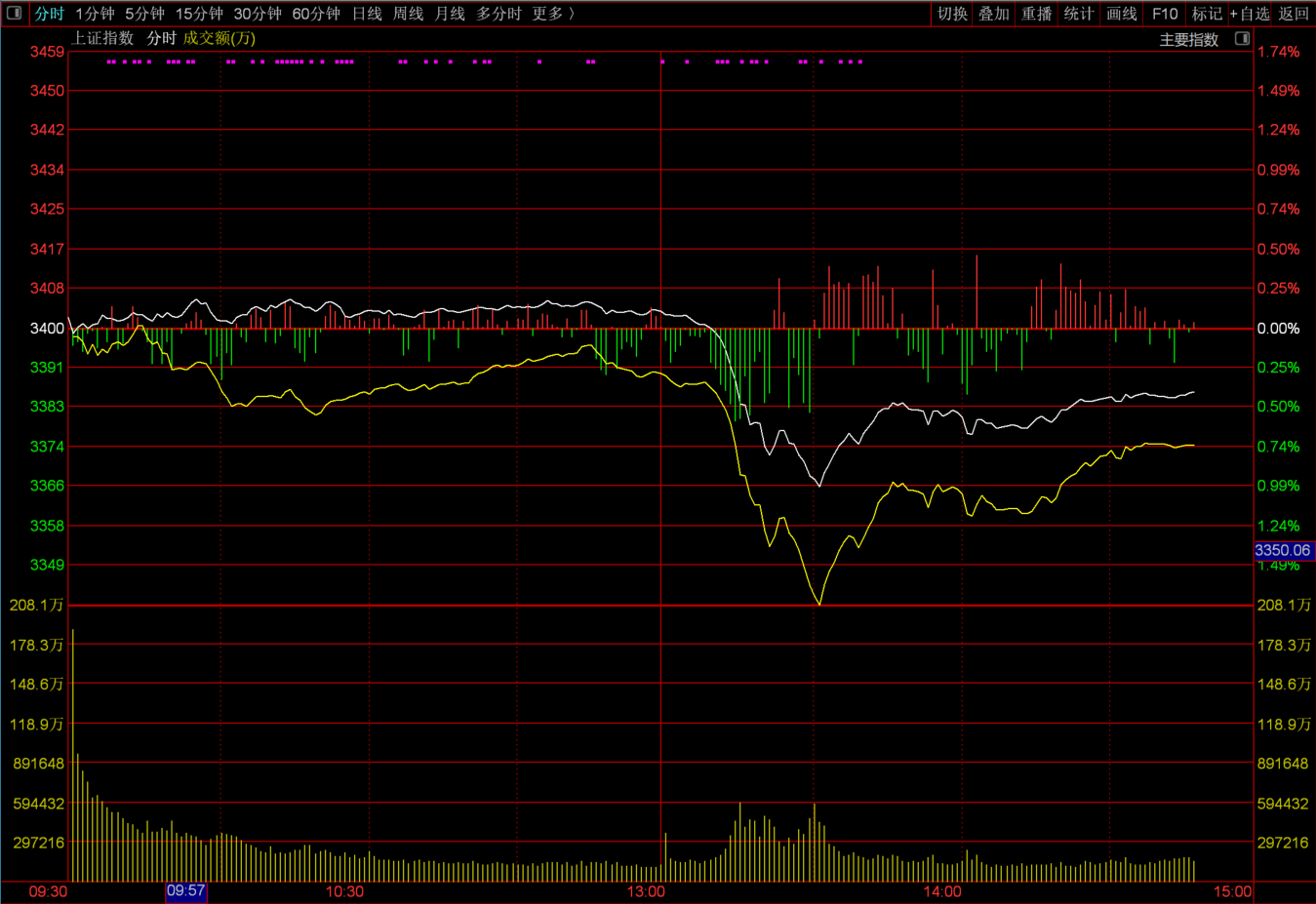Viewport: 1316px width, 904px height.
Task: Click the 3349 bottom price label
Action: tap(48, 565)
